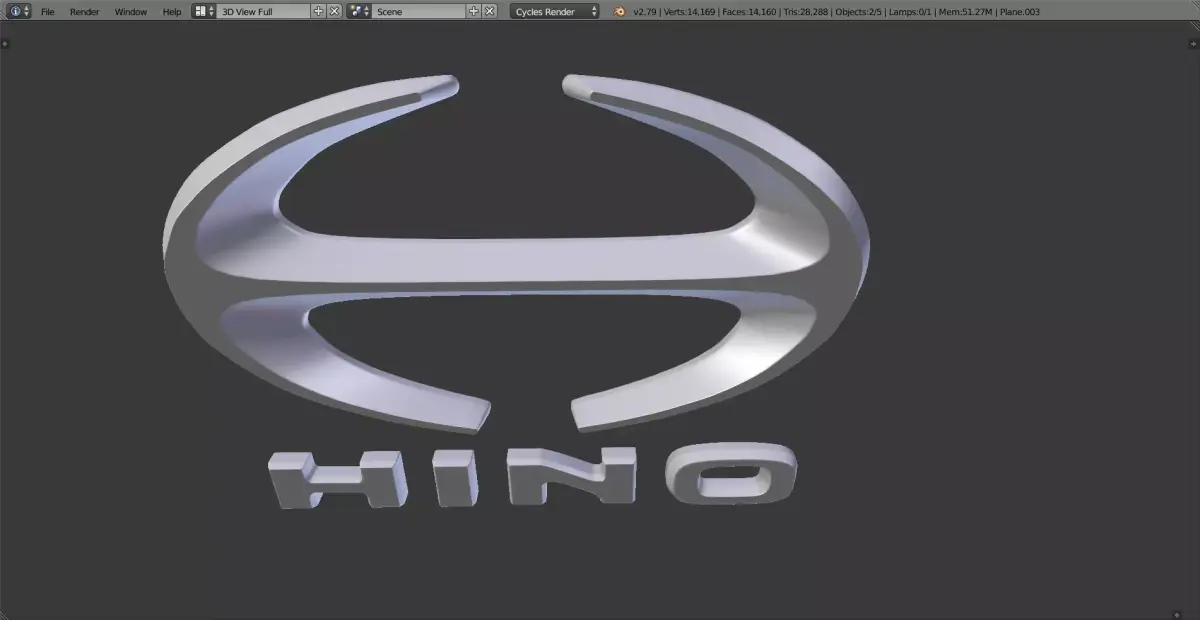
Task: Click the Blender logo icon
Action: (x=620, y=12)
